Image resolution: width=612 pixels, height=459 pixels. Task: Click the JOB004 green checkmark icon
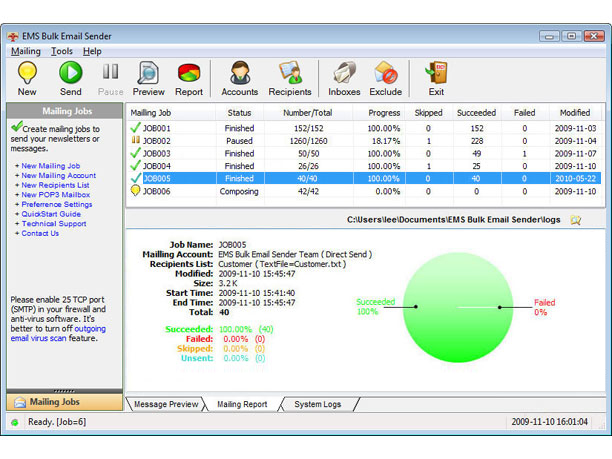tap(135, 165)
